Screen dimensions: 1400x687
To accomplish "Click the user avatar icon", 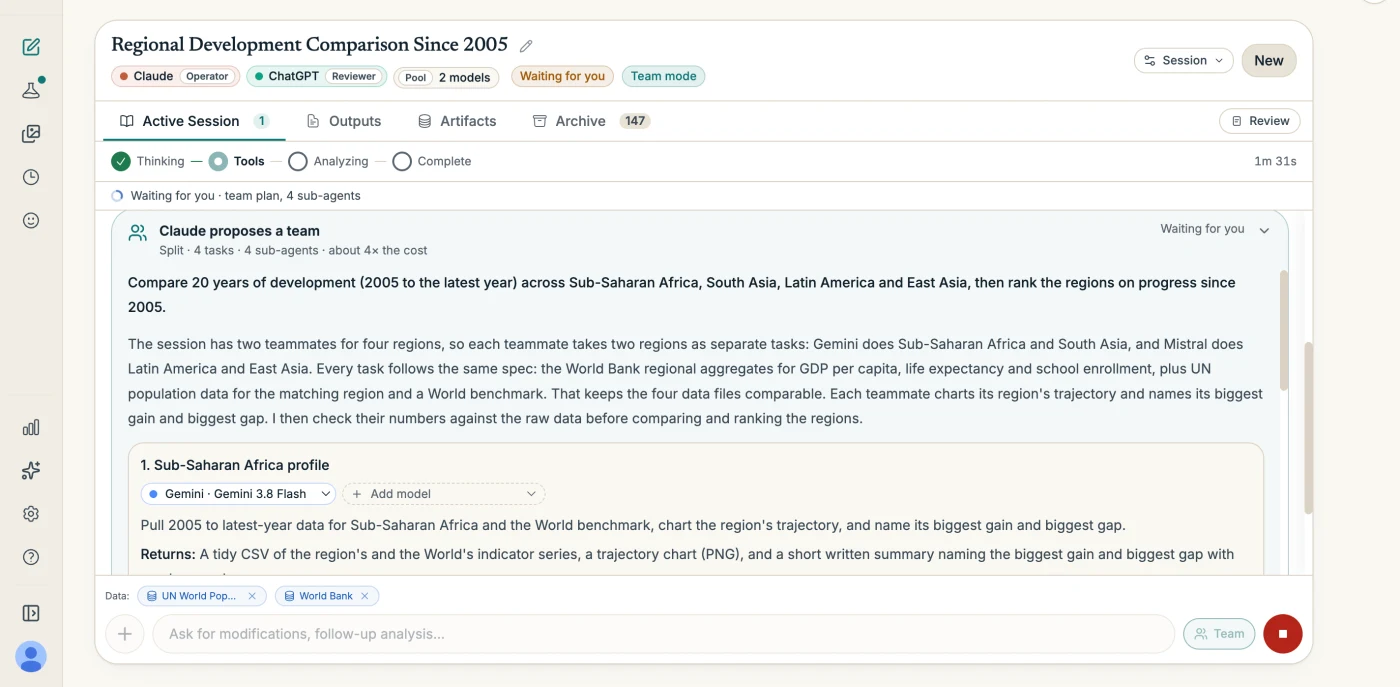I will point(31,657).
